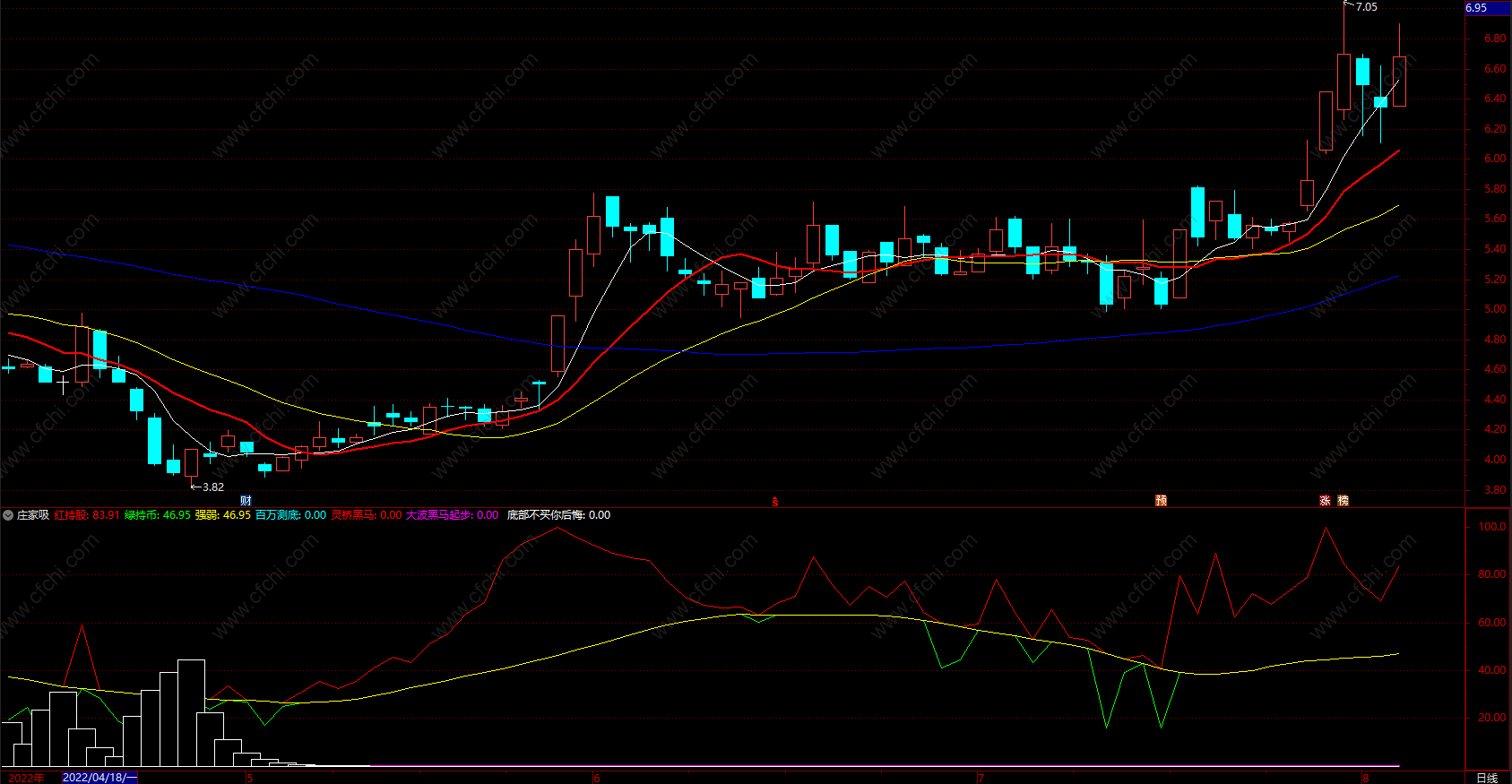The width and height of the screenshot is (1512, 784).
Task: Click the 2022/04/18 date label
Action: (99, 778)
